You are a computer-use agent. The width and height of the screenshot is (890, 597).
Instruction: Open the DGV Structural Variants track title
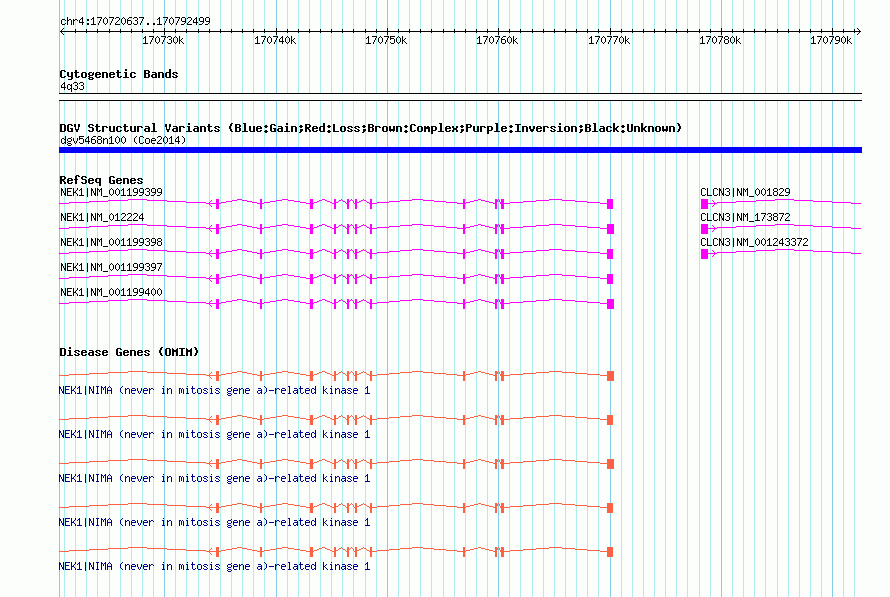click(370, 128)
